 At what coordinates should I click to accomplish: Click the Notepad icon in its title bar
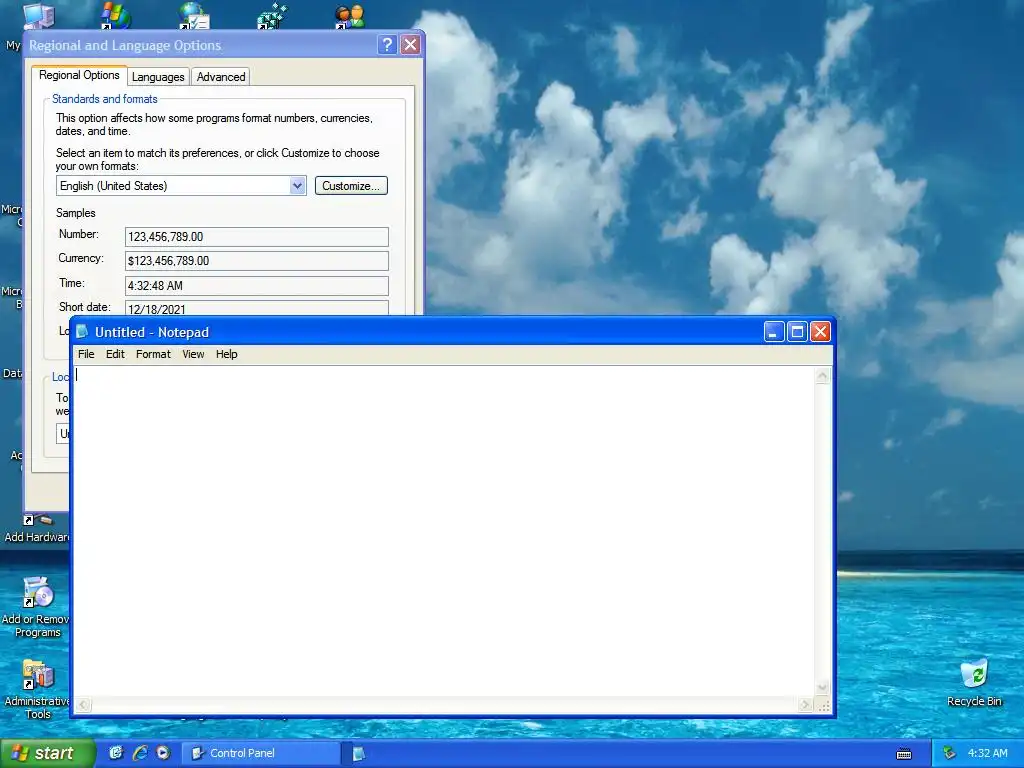pos(82,332)
